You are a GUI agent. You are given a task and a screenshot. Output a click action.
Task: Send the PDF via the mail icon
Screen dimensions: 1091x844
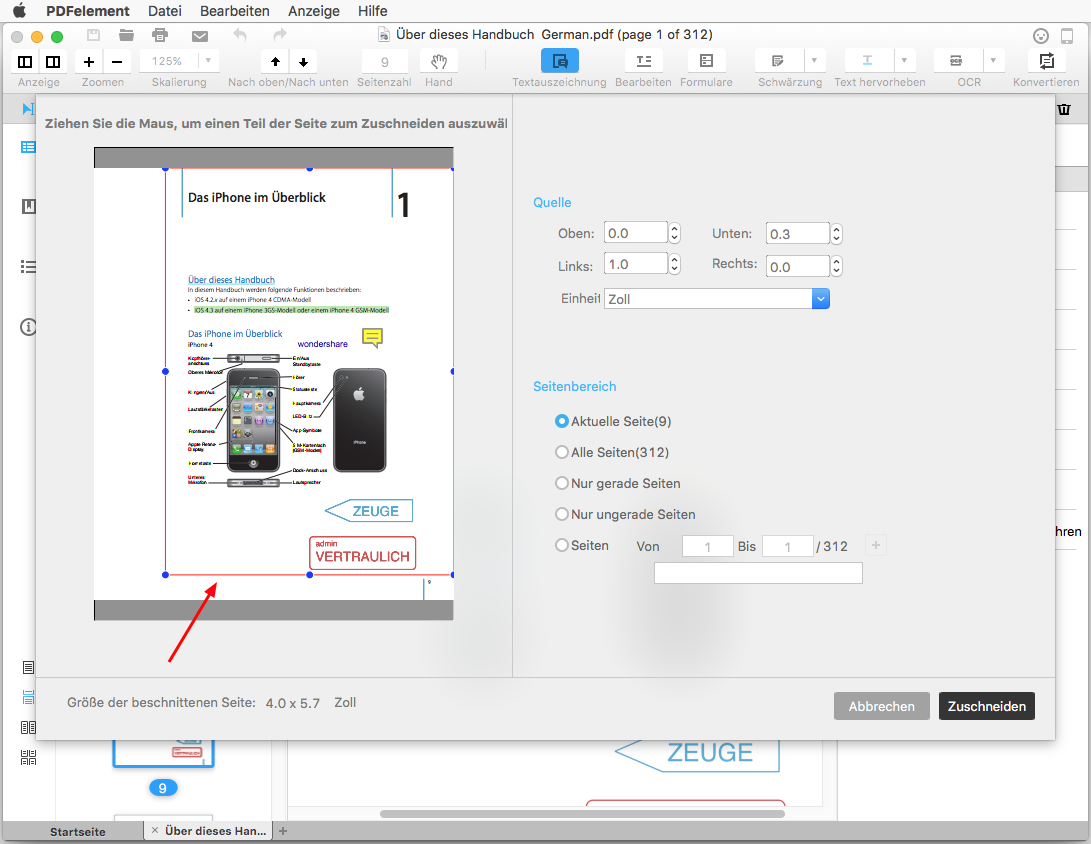(200, 35)
